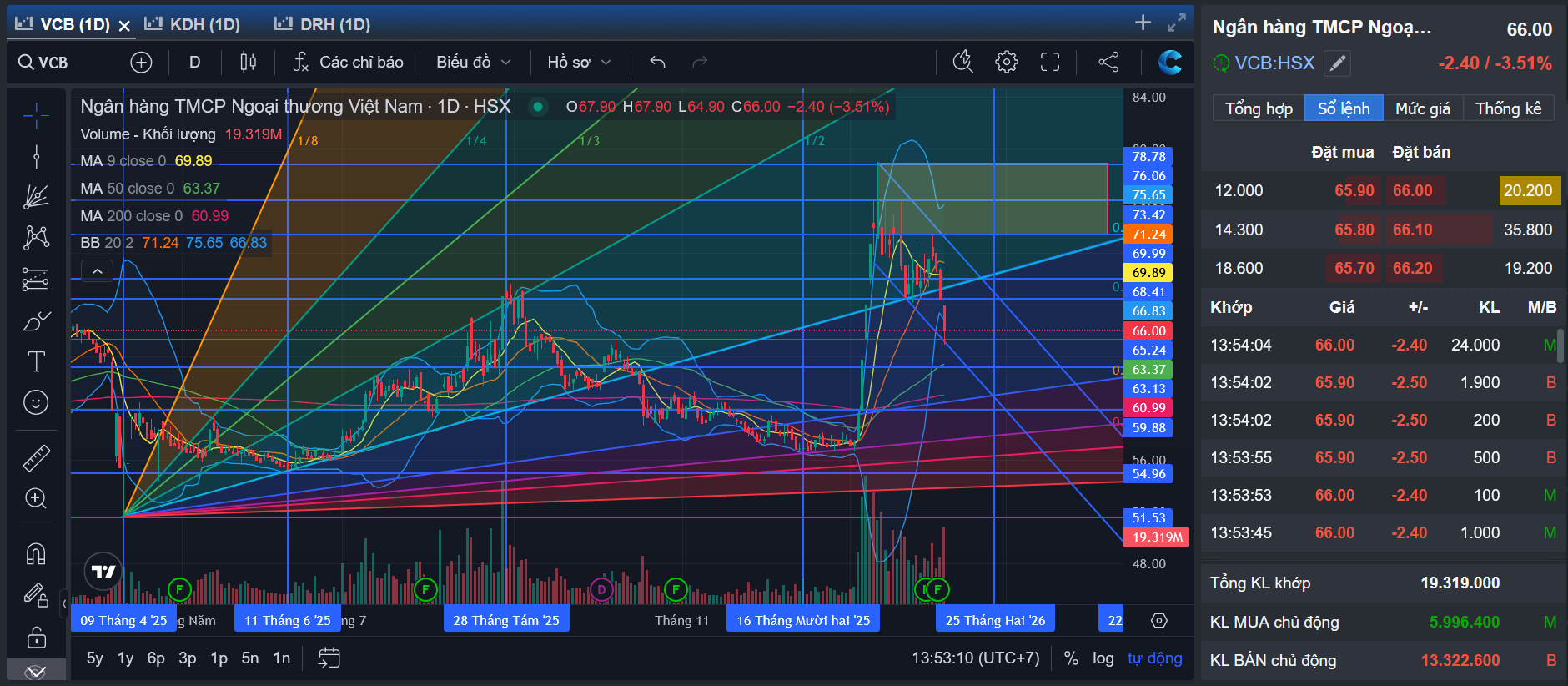Image resolution: width=1568 pixels, height=686 pixels.
Task: Click the blue C logo icon
Action: (1170, 62)
